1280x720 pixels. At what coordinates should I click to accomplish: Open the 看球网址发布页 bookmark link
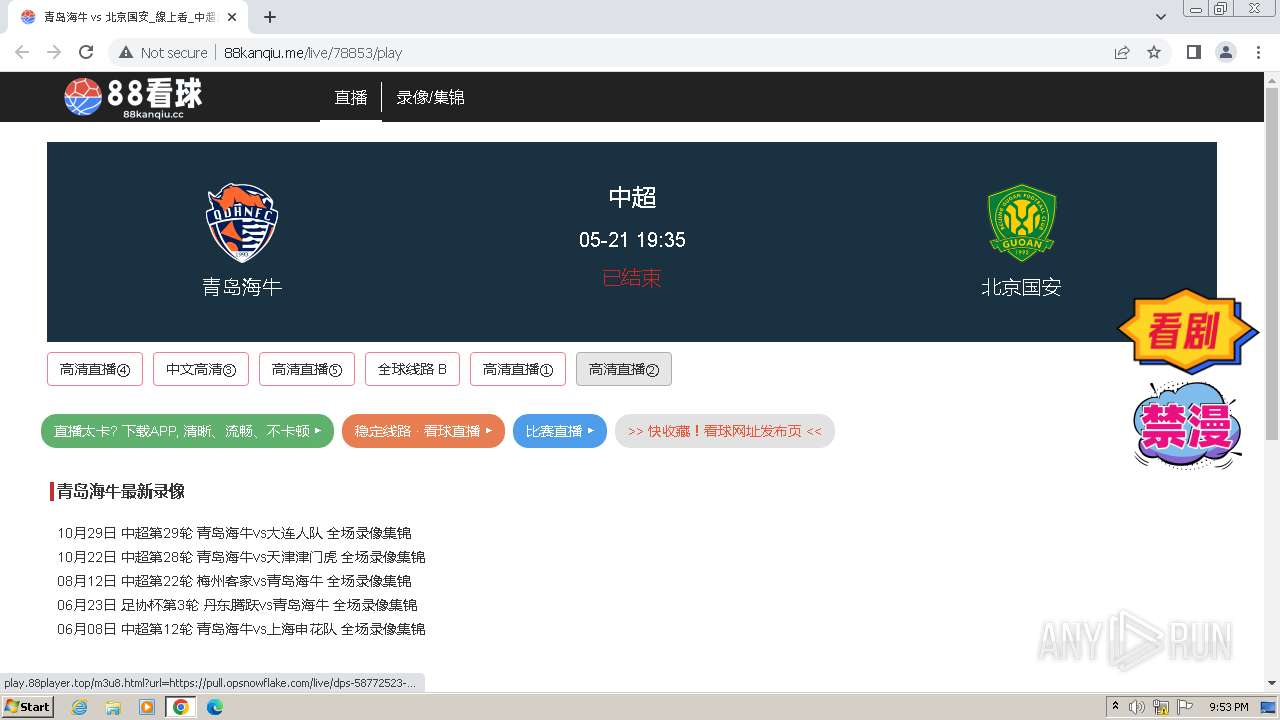tap(725, 431)
